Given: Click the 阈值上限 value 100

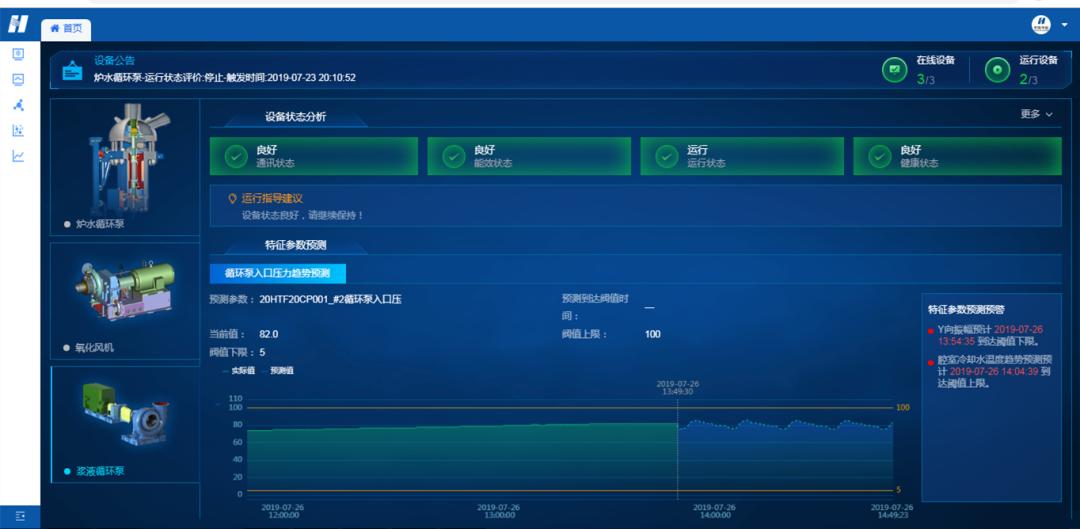Looking at the screenshot, I should (652, 334).
